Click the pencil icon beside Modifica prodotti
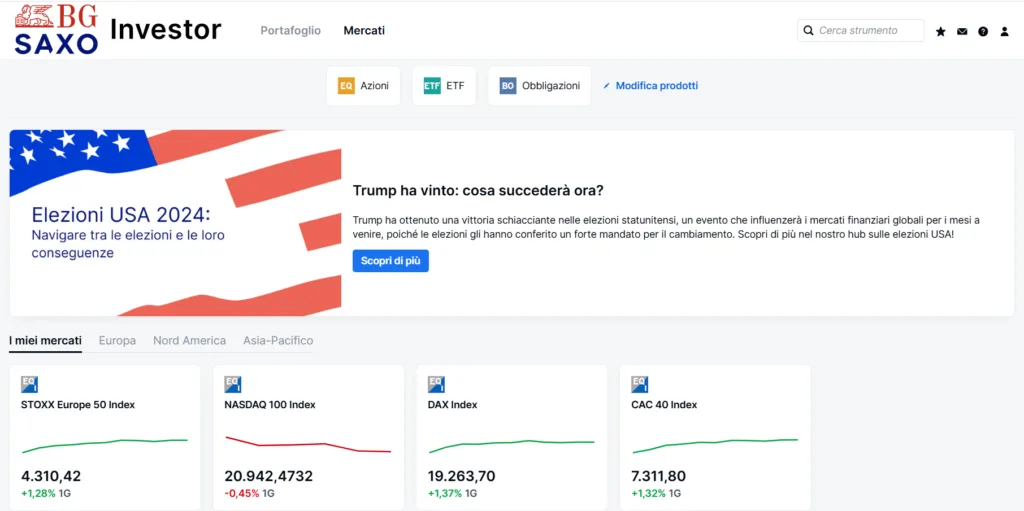The image size is (1024, 511). tap(607, 86)
